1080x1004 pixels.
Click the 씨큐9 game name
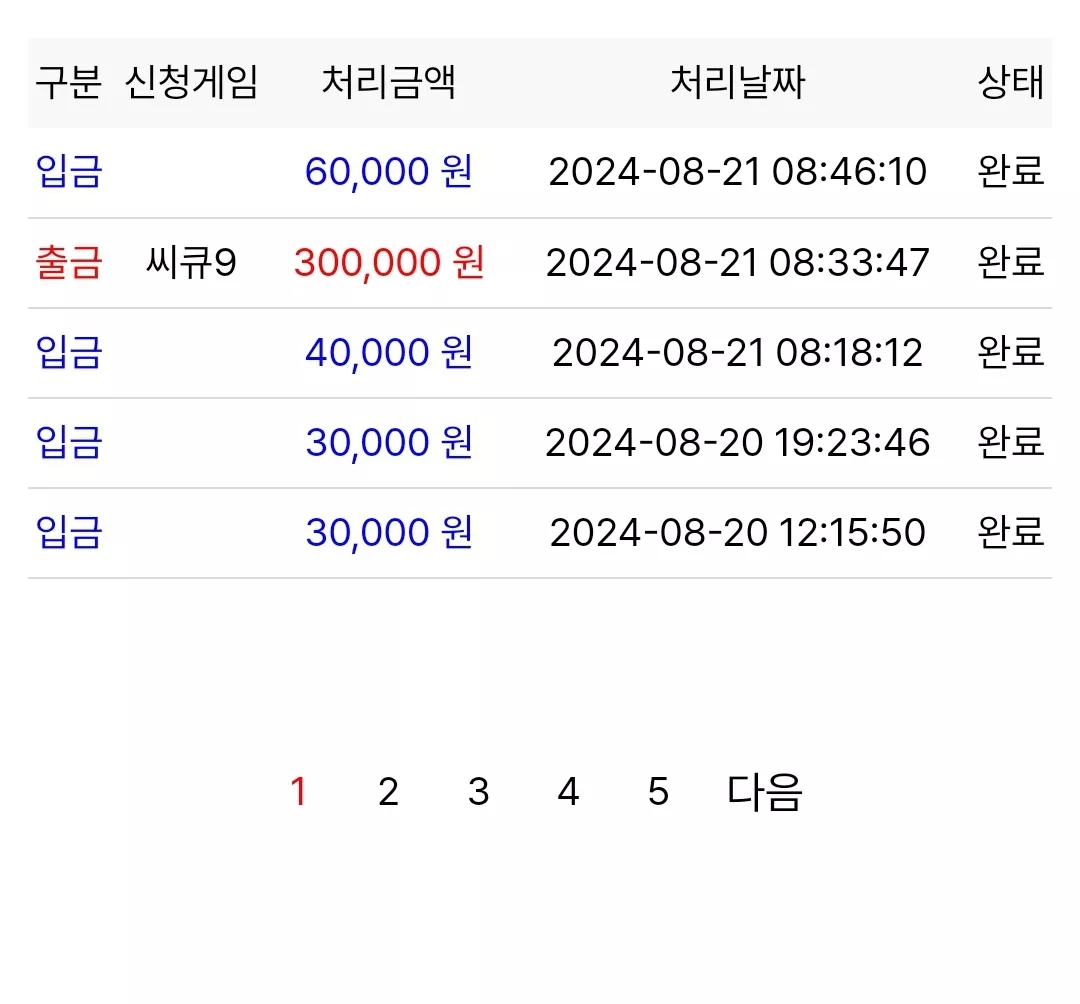pos(191,263)
